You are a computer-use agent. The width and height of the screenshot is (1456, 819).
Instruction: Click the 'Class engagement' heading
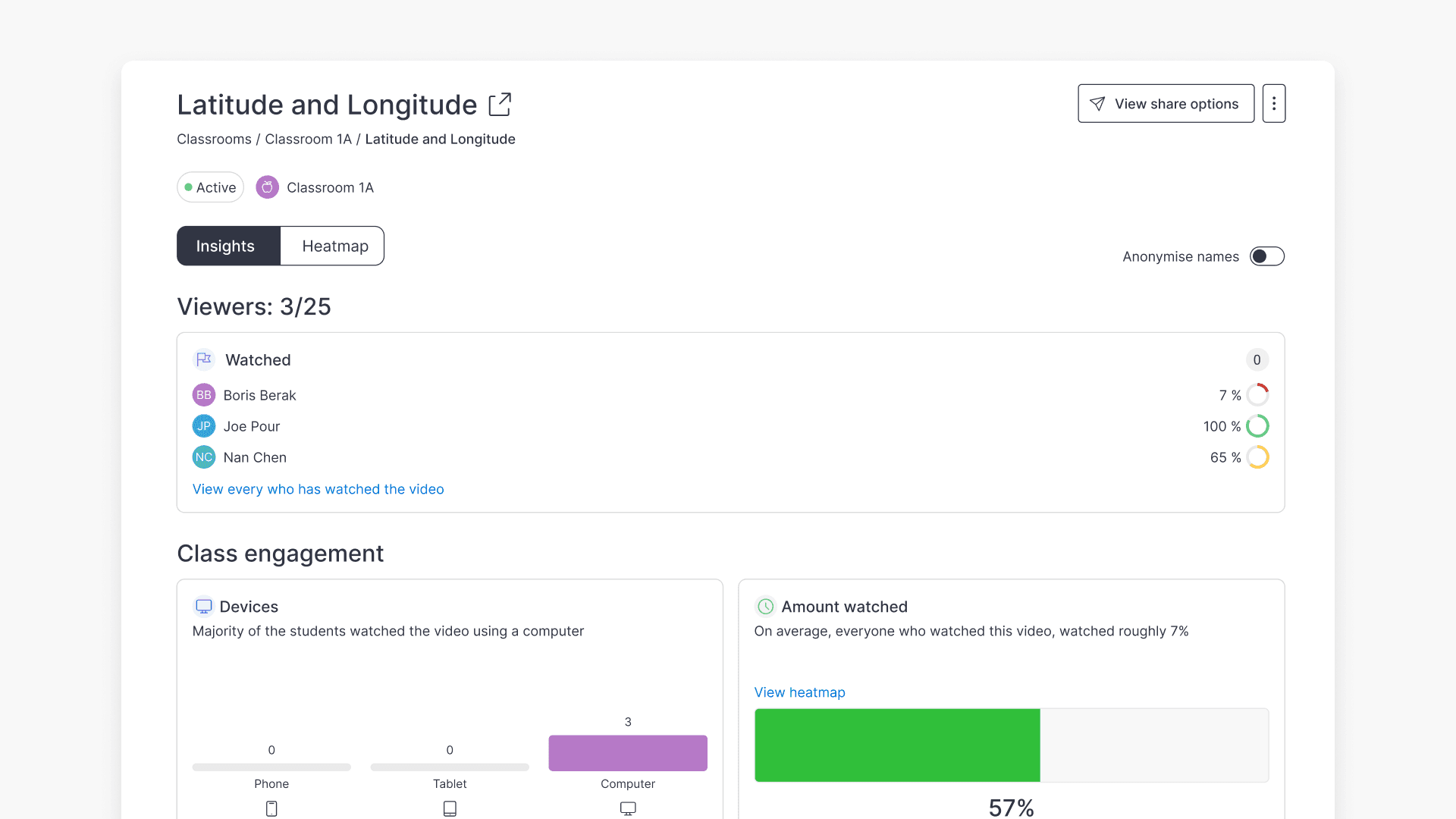click(x=280, y=554)
